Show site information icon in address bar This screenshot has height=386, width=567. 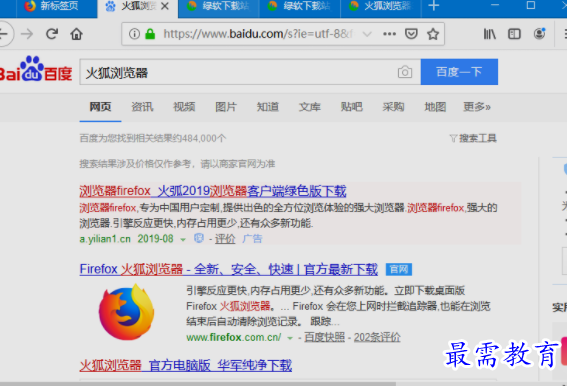(x=134, y=34)
